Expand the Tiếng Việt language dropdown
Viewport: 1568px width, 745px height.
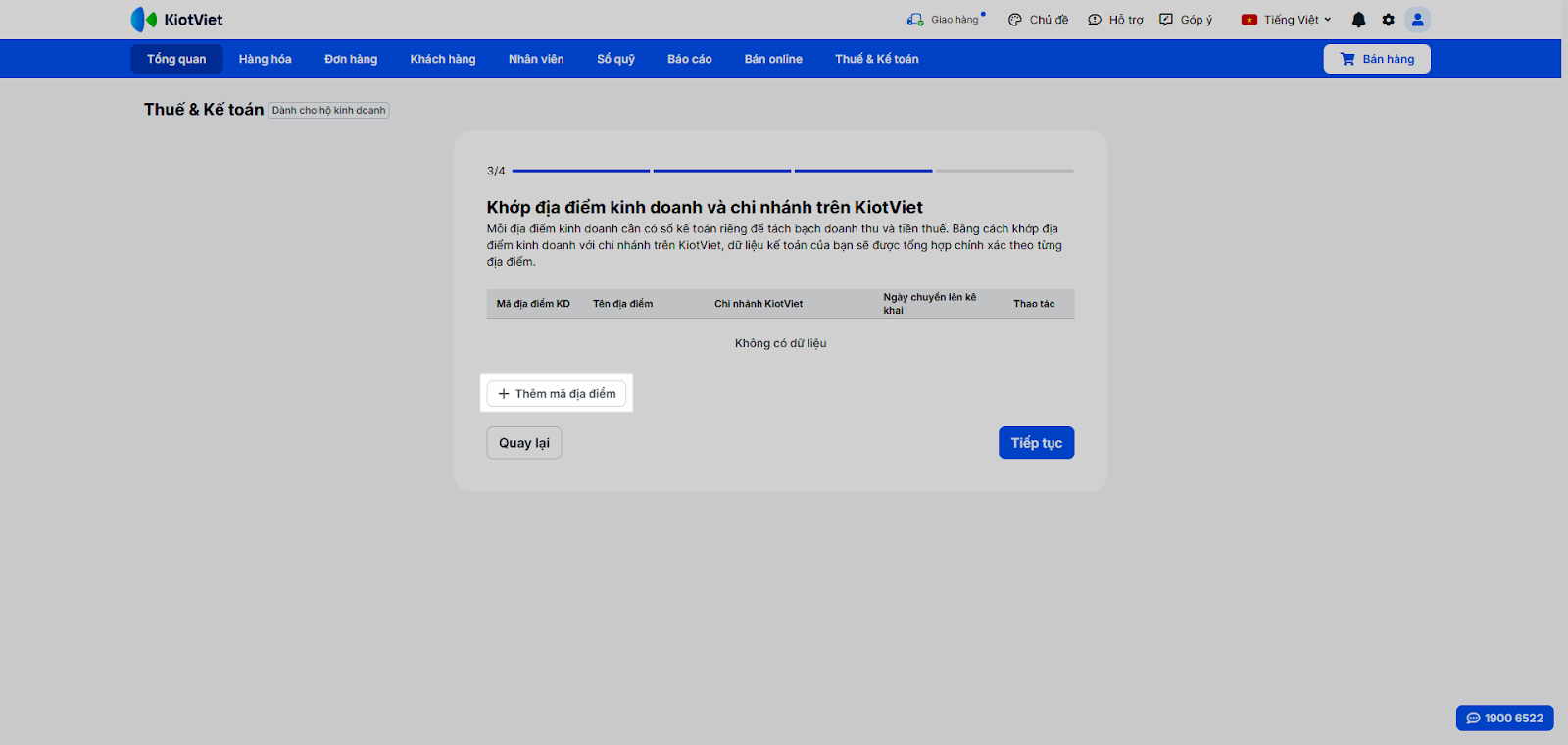coord(1287,20)
